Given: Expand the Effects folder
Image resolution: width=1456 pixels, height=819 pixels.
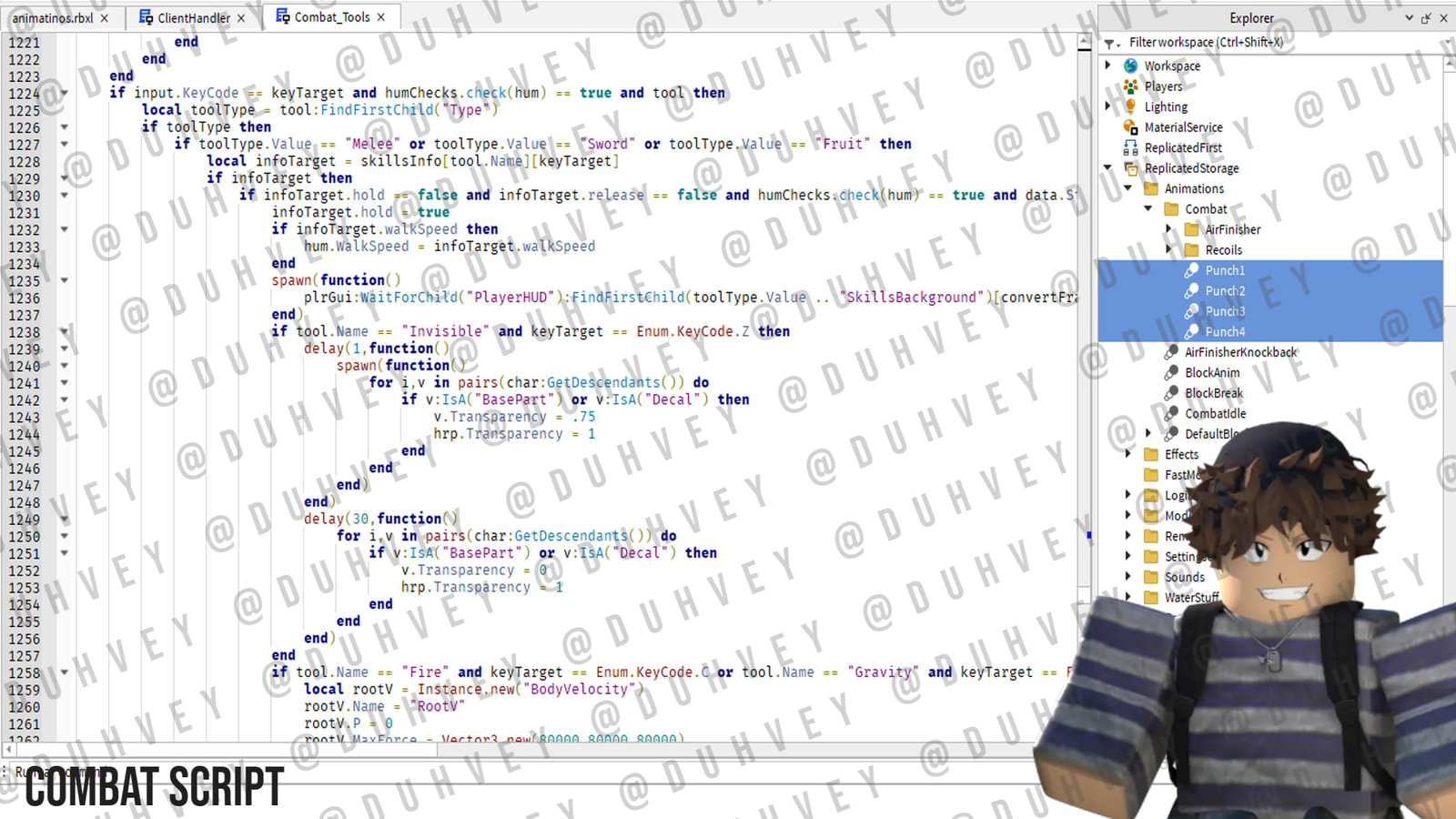Looking at the screenshot, I should tap(1128, 455).
